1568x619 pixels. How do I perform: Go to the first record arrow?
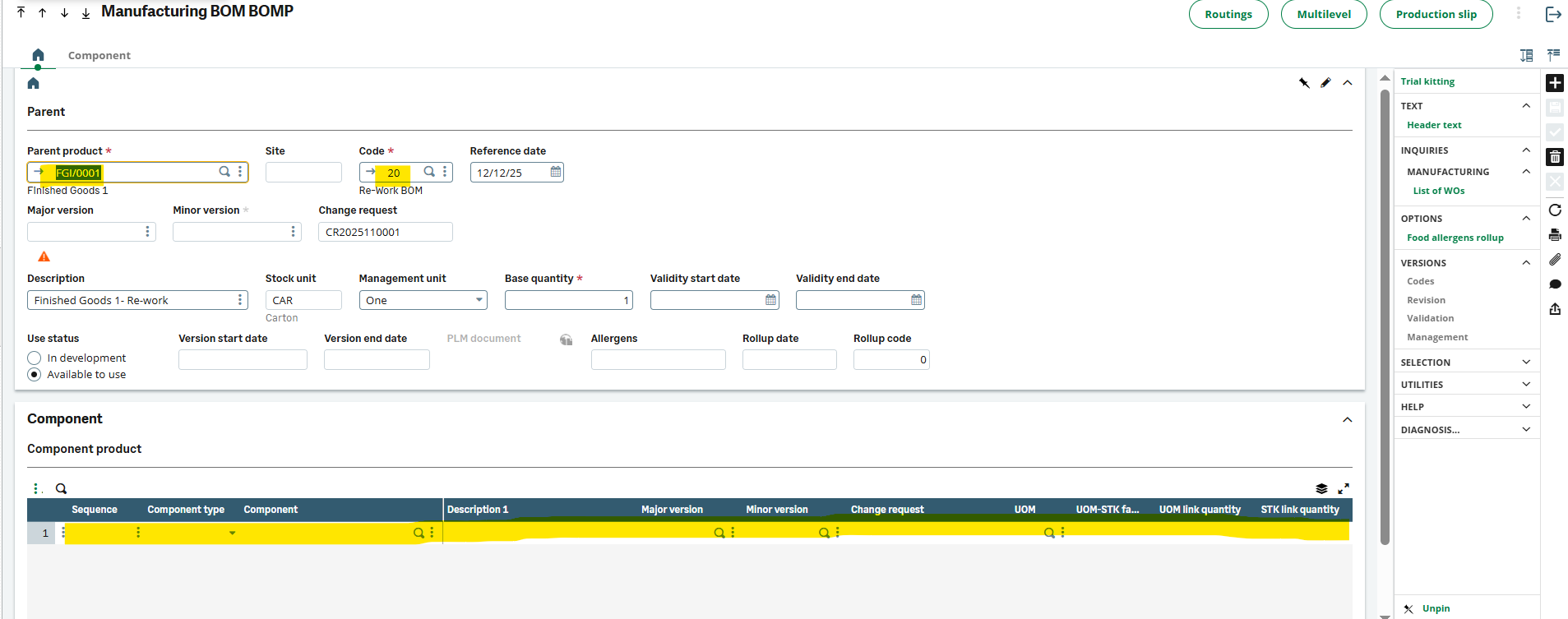click(x=21, y=12)
